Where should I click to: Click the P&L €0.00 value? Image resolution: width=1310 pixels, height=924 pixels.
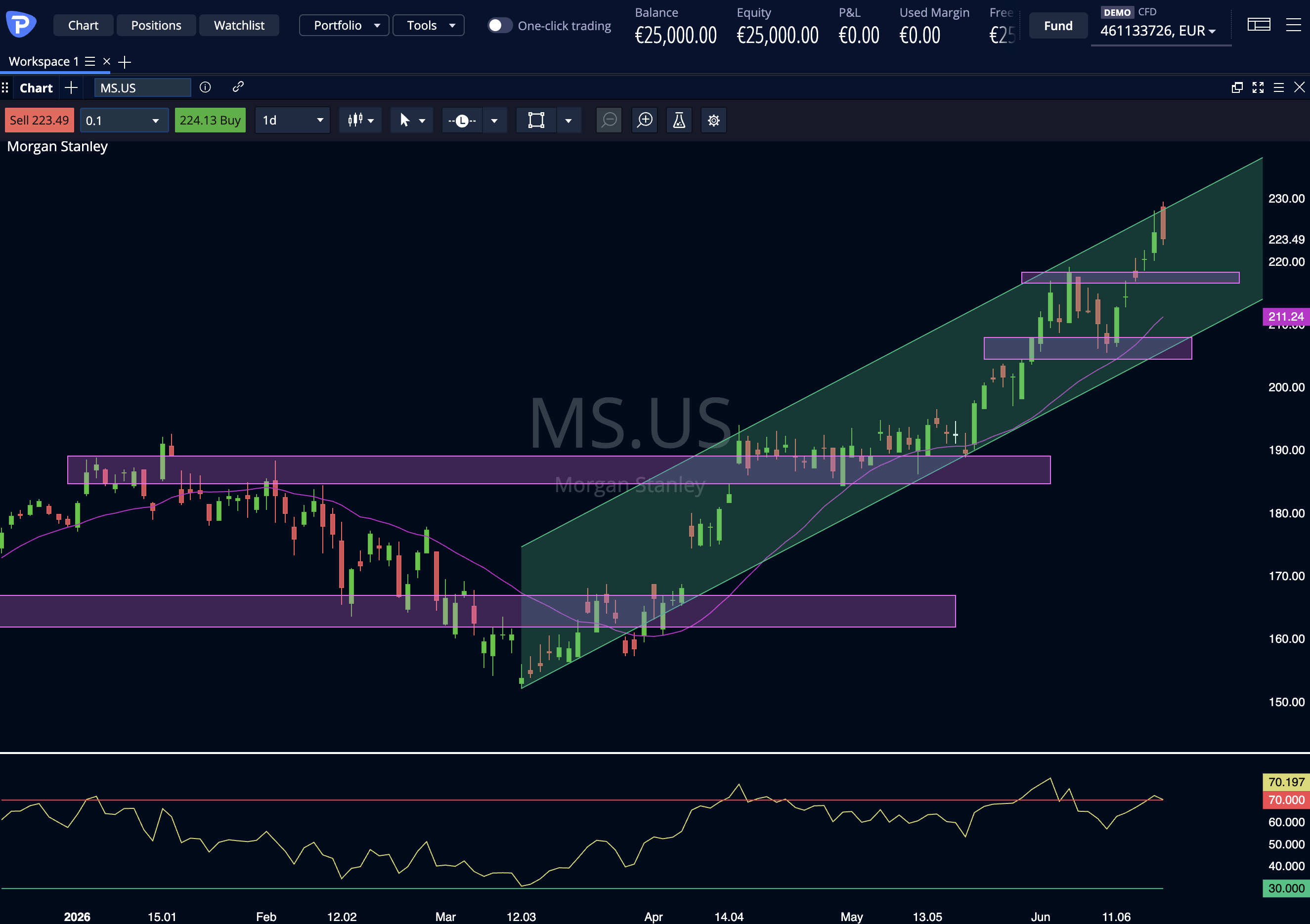[x=859, y=36]
